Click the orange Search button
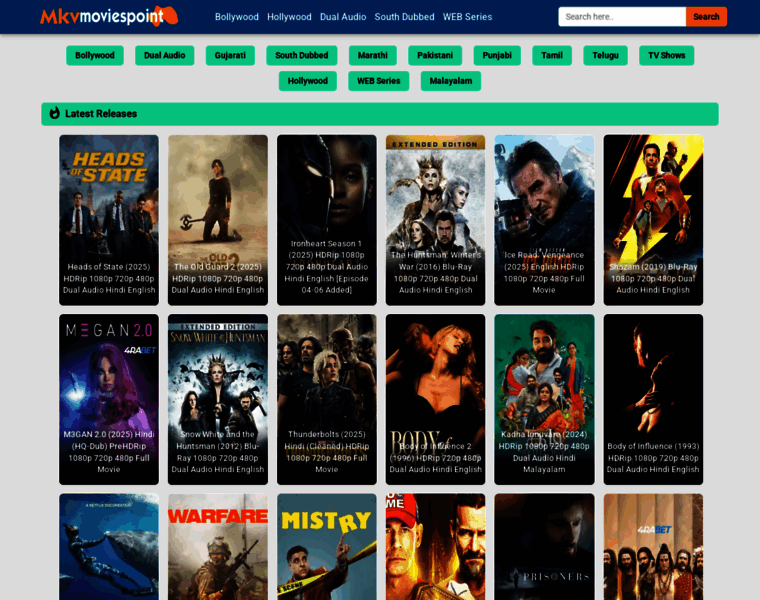Image resolution: width=760 pixels, height=600 pixels. coord(706,17)
